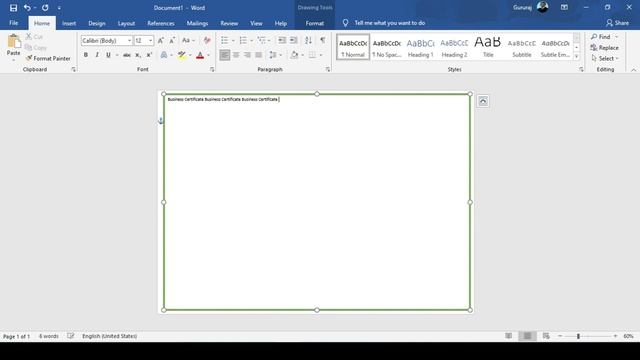Screen dimensions: 640x360
Task: Click the Save icon in the title bar
Action: click(13, 8)
